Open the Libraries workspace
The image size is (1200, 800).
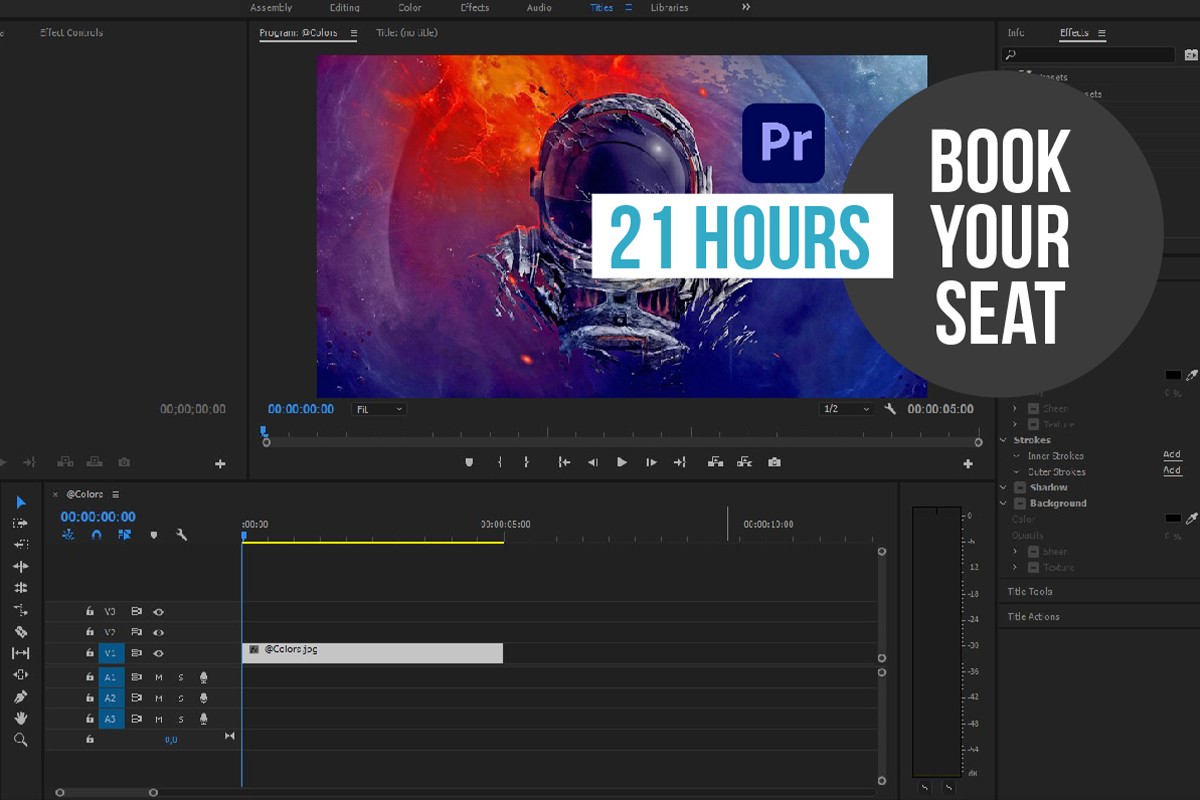tap(669, 8)
